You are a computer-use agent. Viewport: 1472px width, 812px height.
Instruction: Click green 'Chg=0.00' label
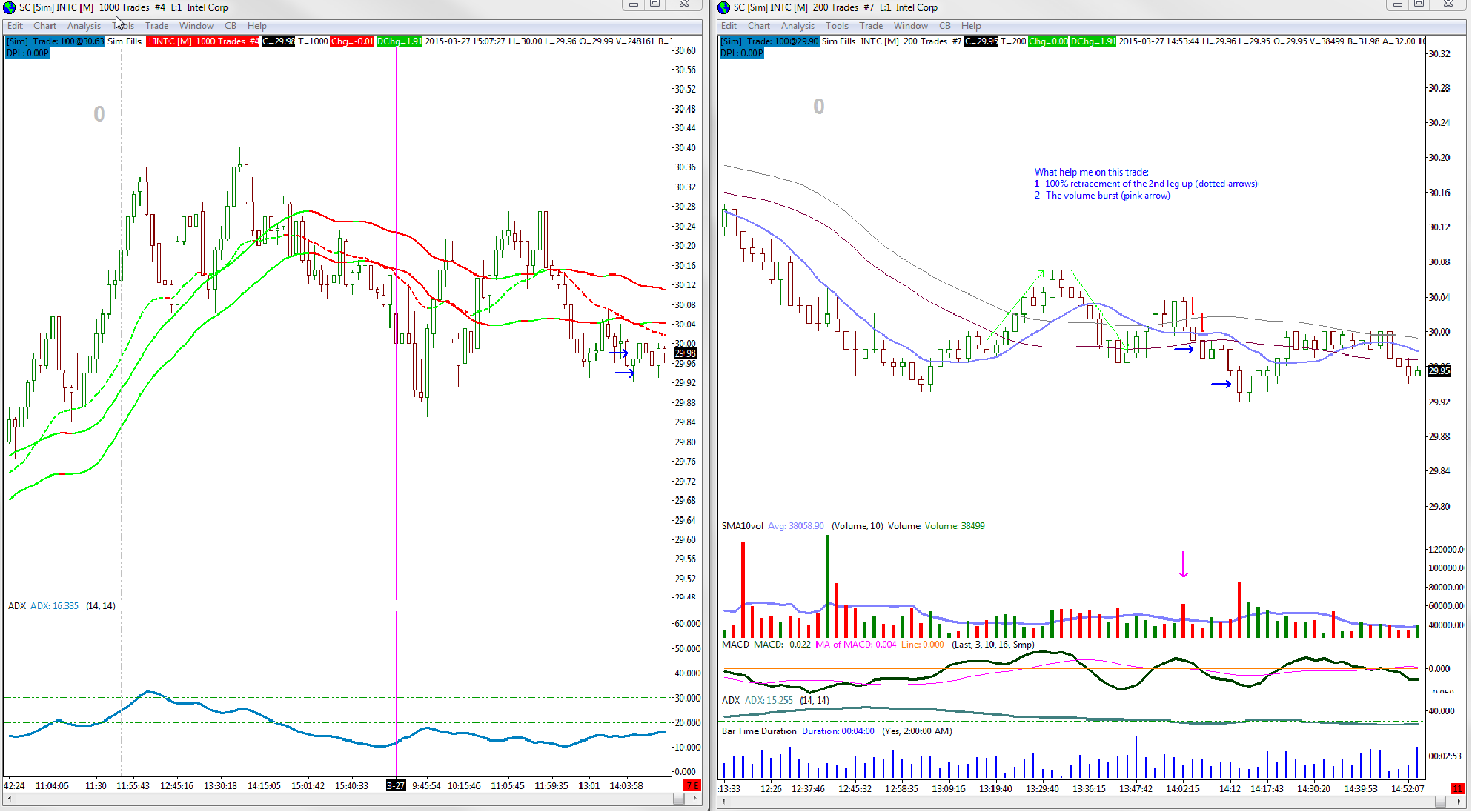pyautogui.click(x=1048, y=41)
